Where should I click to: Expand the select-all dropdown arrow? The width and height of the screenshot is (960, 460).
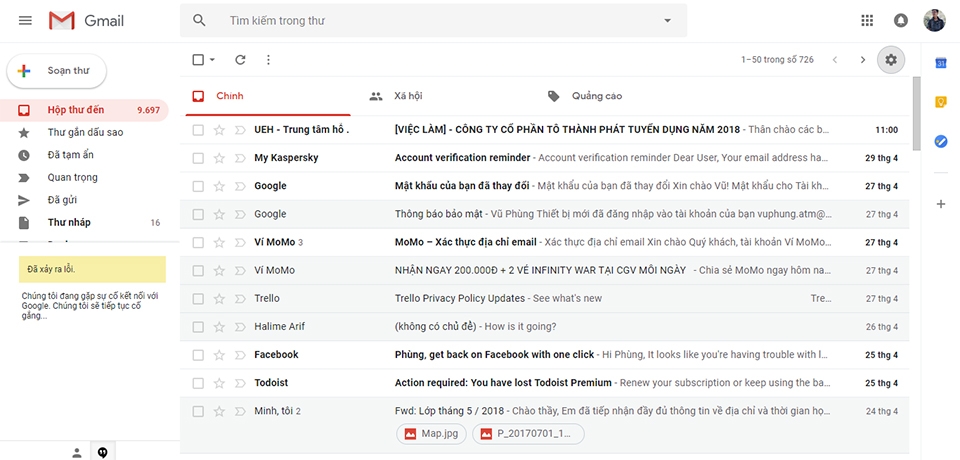(x=212, y=60)
